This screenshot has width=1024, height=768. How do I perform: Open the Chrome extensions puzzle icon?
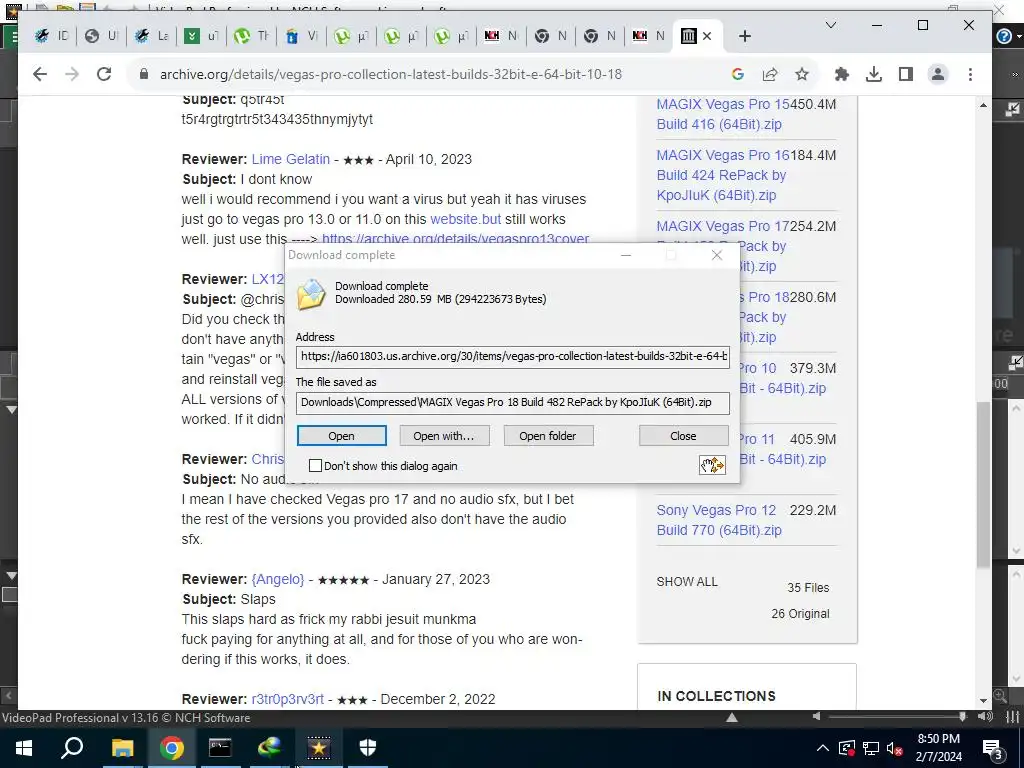tap(842, 74)
